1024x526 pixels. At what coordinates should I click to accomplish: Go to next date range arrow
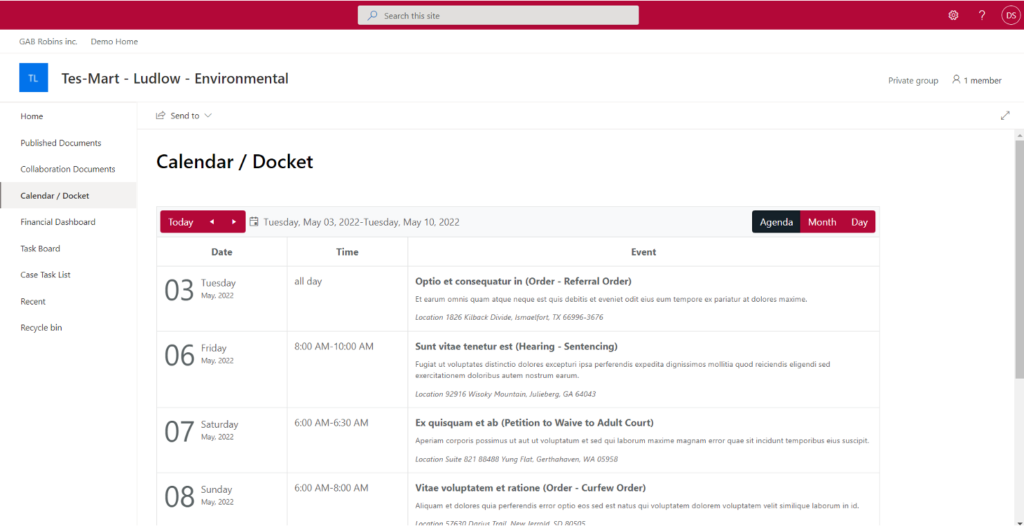(234, 222)
